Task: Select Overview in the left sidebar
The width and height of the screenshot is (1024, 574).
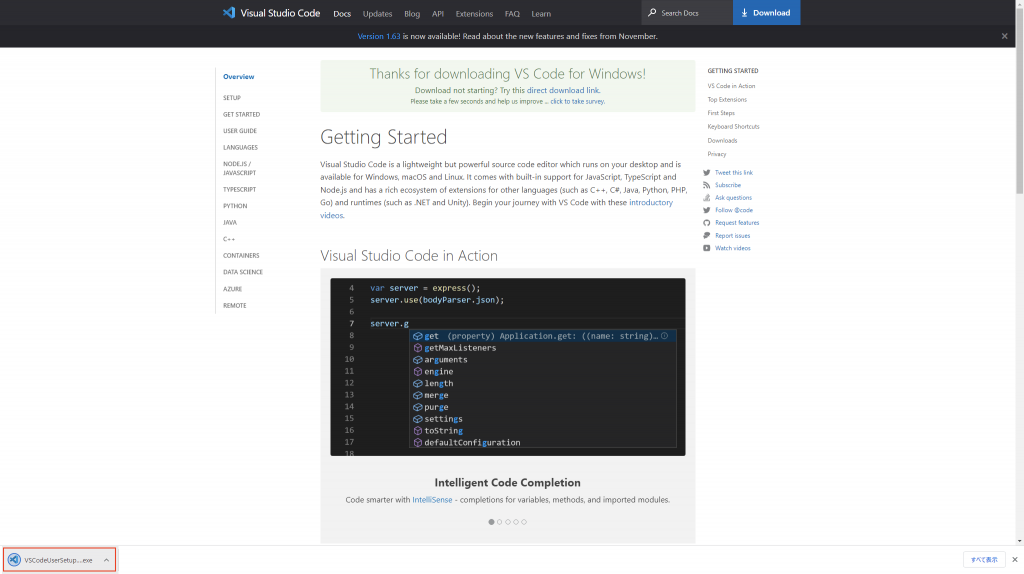Action: point(238,76)
